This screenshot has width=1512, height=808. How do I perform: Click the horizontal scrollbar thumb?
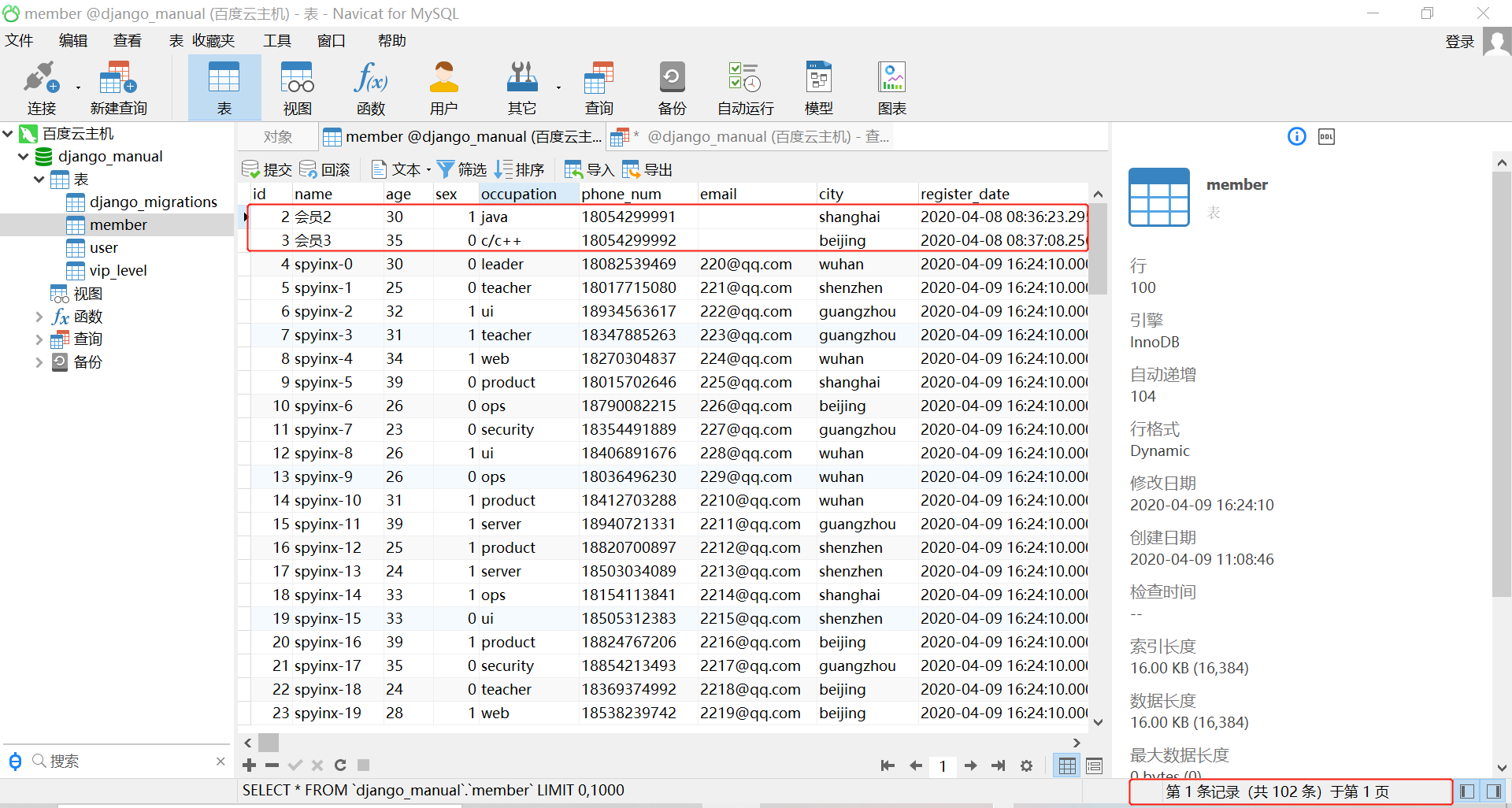269,743
